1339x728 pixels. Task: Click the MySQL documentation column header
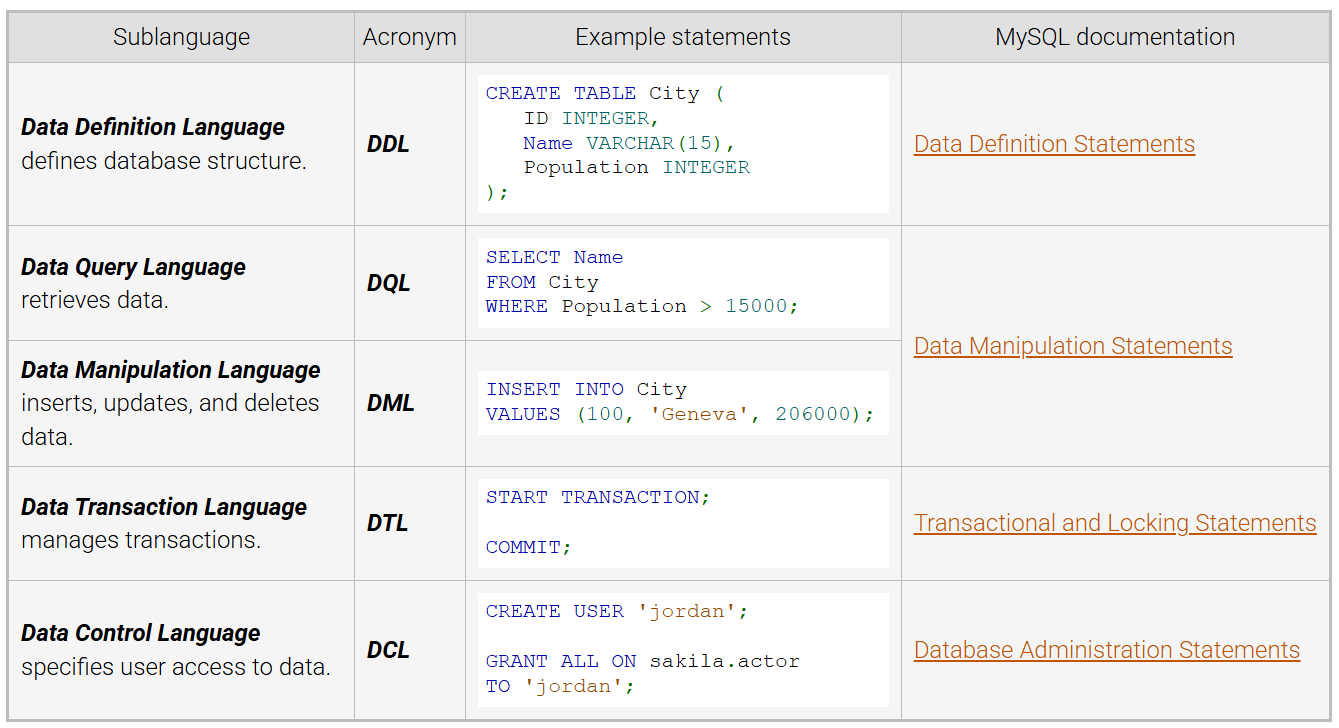tap(1114, 38)
